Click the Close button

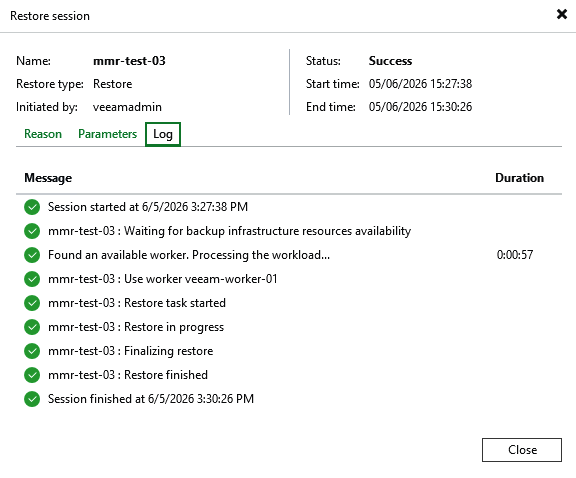coord(522,450)
